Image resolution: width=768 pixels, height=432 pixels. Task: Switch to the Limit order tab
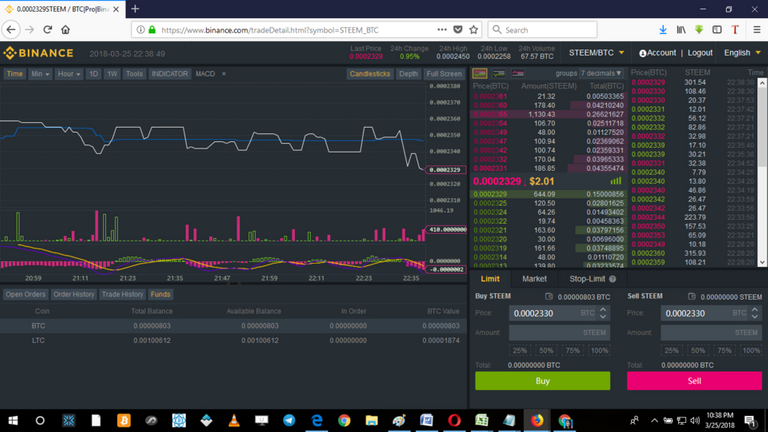click(490, 279)
